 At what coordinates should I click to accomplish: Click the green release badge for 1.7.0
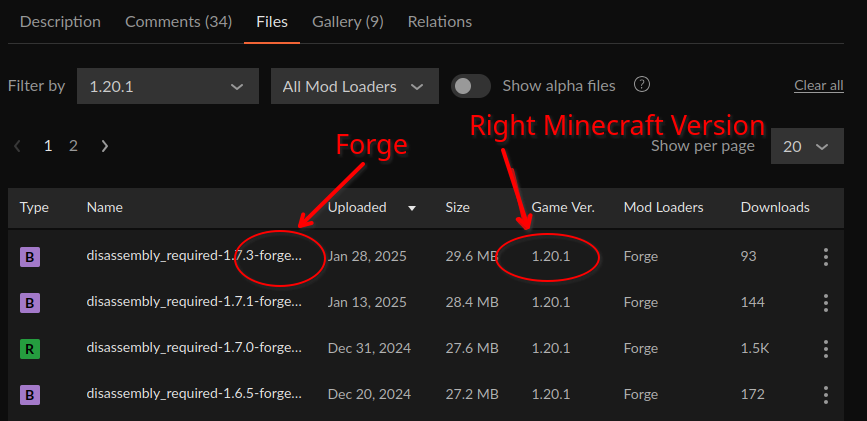pyautogui.click(x=30, y=349)
